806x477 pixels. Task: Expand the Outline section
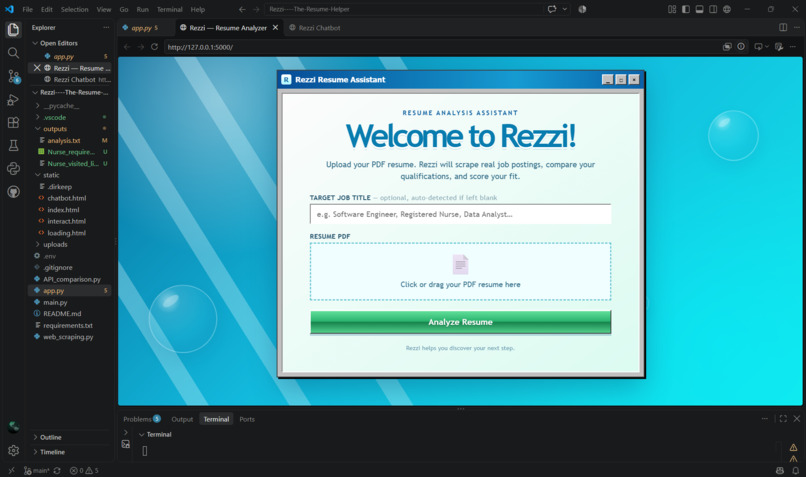35,437
